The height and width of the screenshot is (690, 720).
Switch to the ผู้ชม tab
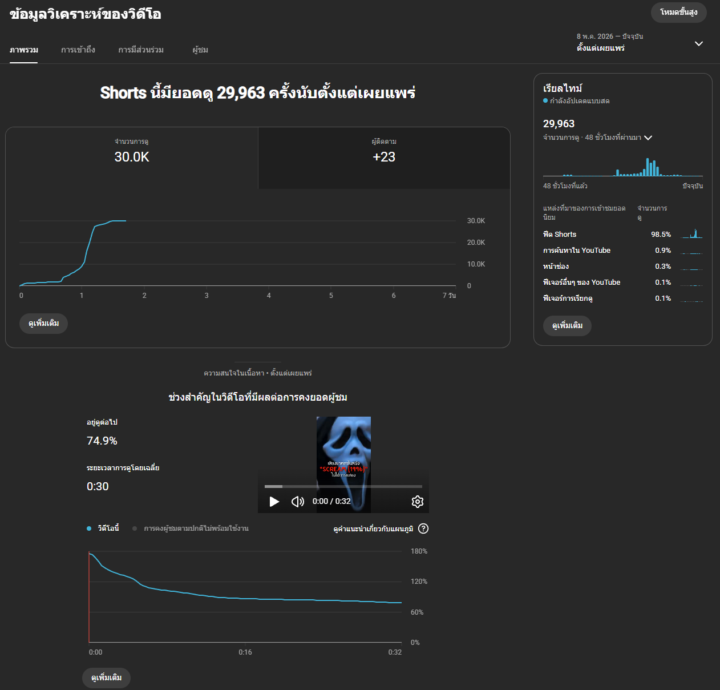click(x=200, y=50)
